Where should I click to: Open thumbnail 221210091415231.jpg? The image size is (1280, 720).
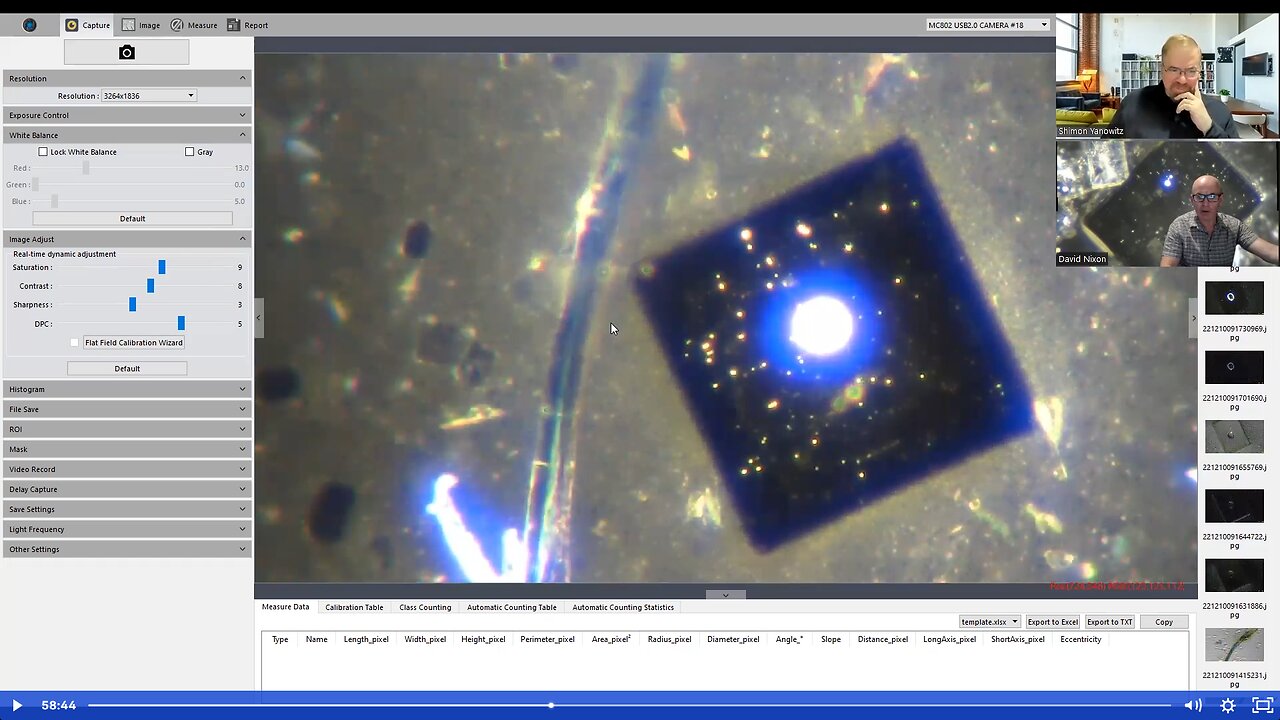click(x=1234, y=645)
